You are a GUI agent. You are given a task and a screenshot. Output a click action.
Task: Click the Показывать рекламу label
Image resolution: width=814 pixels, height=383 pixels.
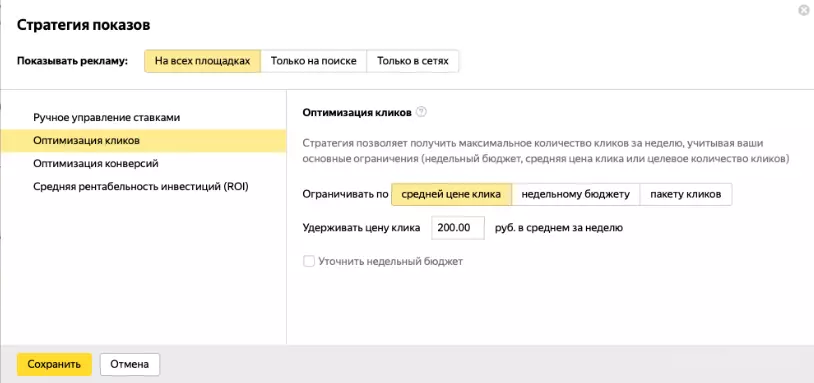click(x=72, y=61)
